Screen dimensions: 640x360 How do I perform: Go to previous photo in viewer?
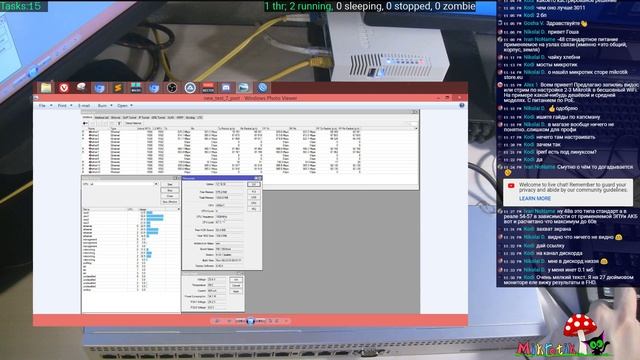[x=240, y=321]
